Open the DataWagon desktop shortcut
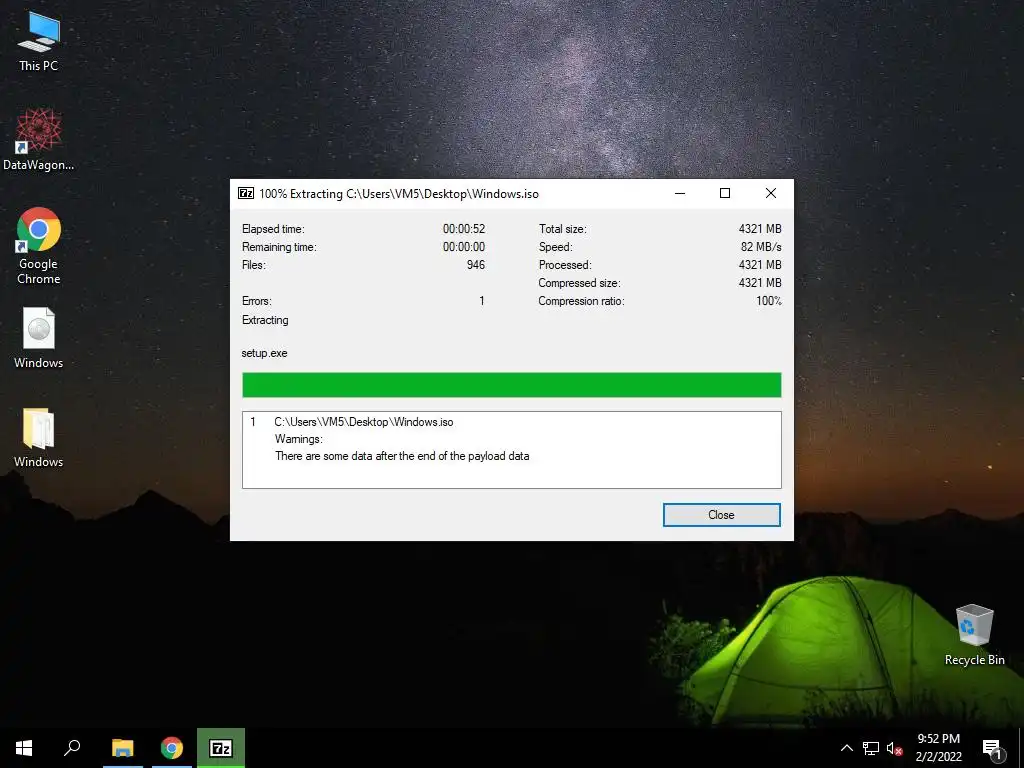Viewport: 1024px width, 768px height. (x=39, y=139)
